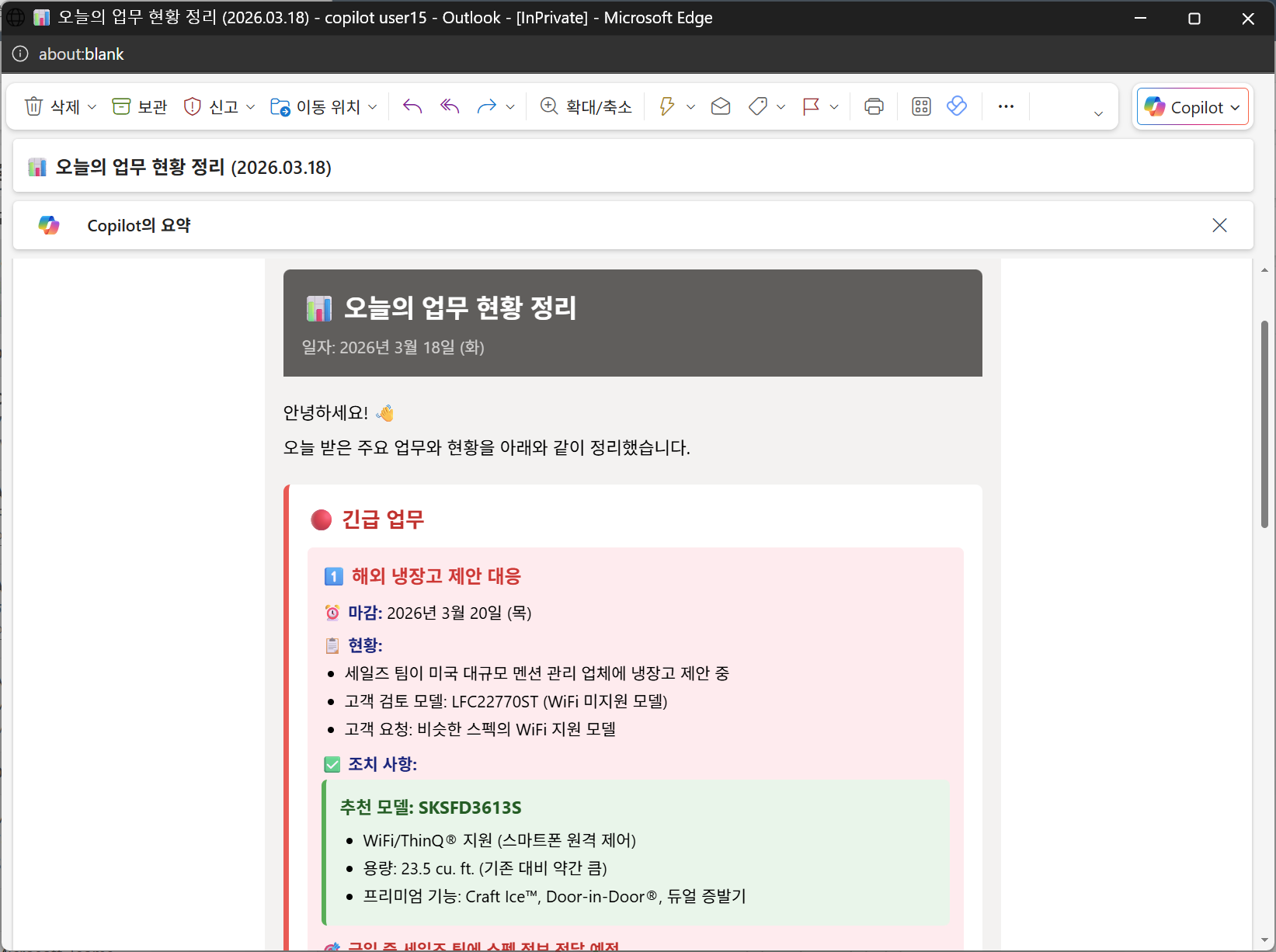Expand the 삭제 dropdown arrow

[x=92, y=106]
